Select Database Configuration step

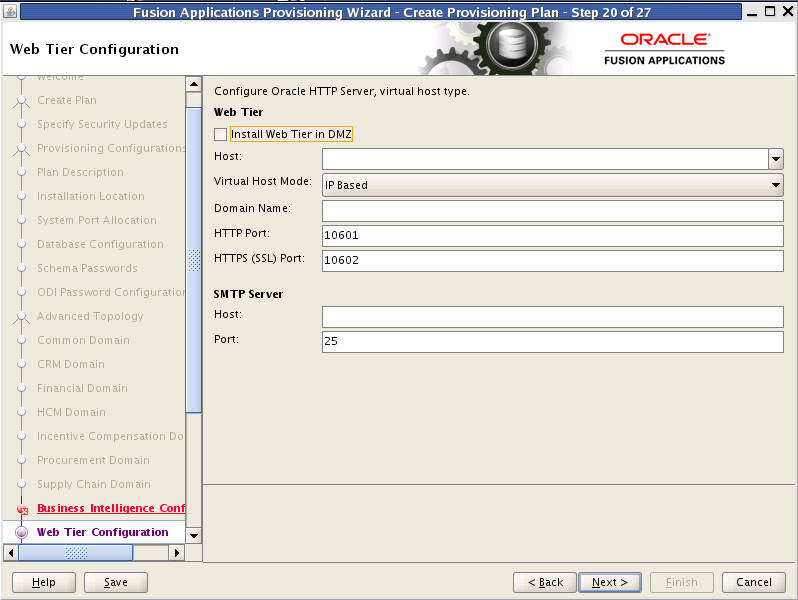tap(100, 244)
